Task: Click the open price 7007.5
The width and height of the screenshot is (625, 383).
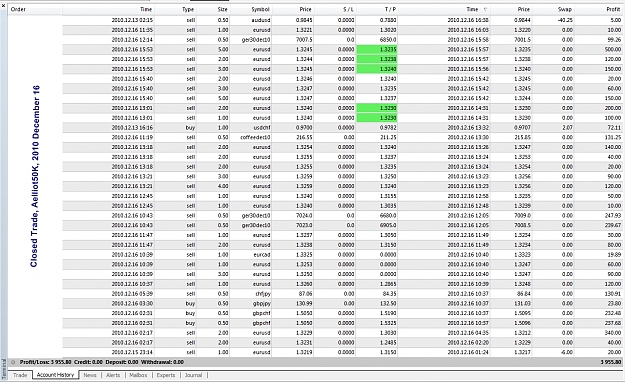Action: point(305,39)
